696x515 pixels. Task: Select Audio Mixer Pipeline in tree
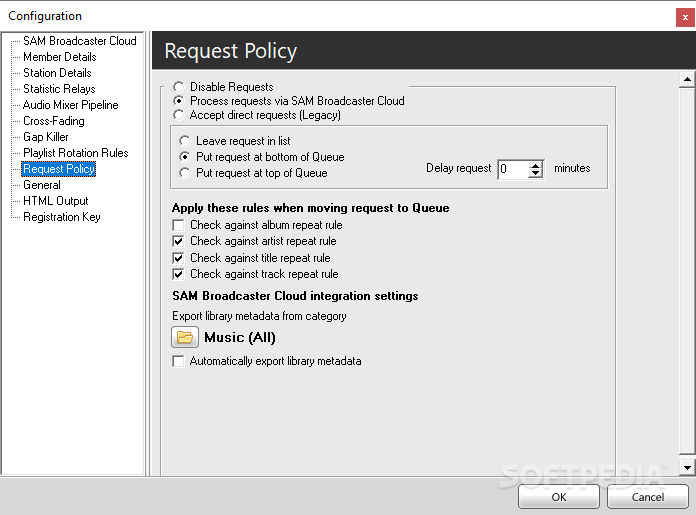pos(71,105)
